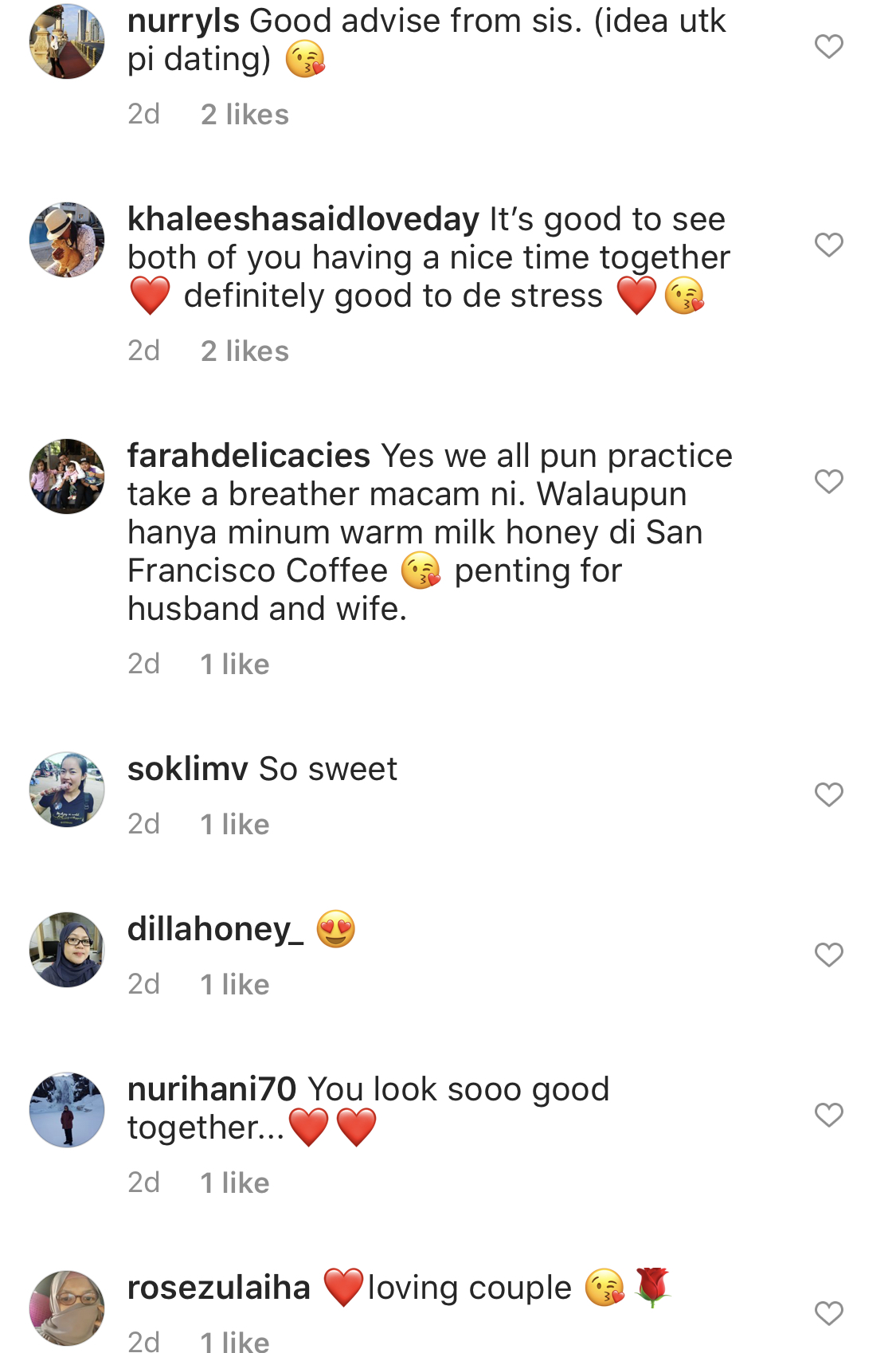Open khaleeshasaidloveday's avatar
The image size is (896, 1353).
click(67, 240)
